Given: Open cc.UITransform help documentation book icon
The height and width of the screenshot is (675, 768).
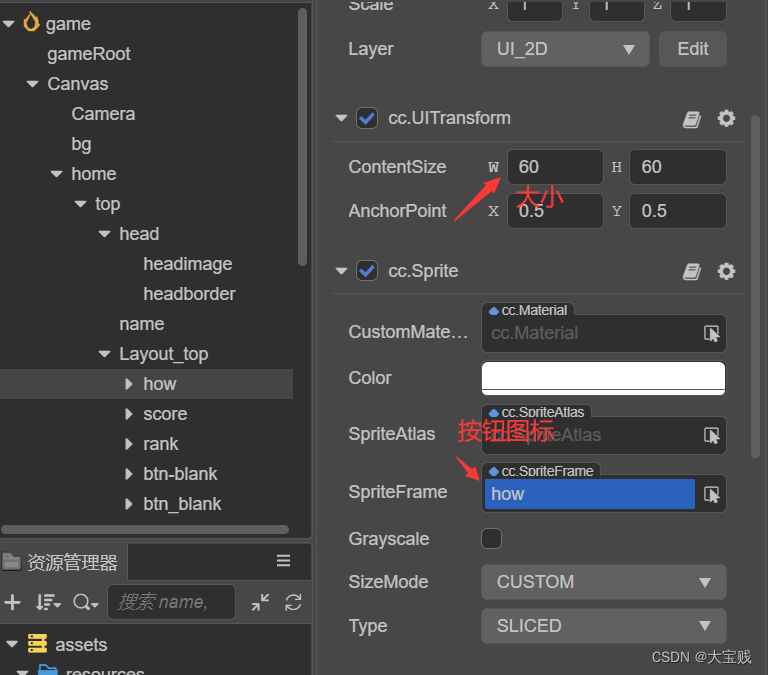Looking at the screenshot, I should (x=692, y=119).
